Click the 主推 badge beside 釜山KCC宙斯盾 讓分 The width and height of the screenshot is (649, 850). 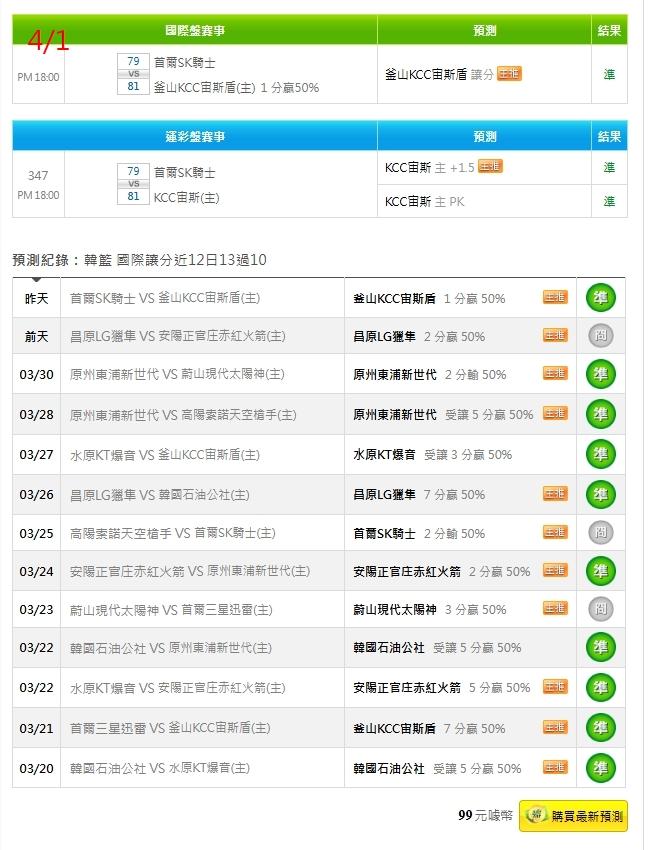click(x=509, y=74)
